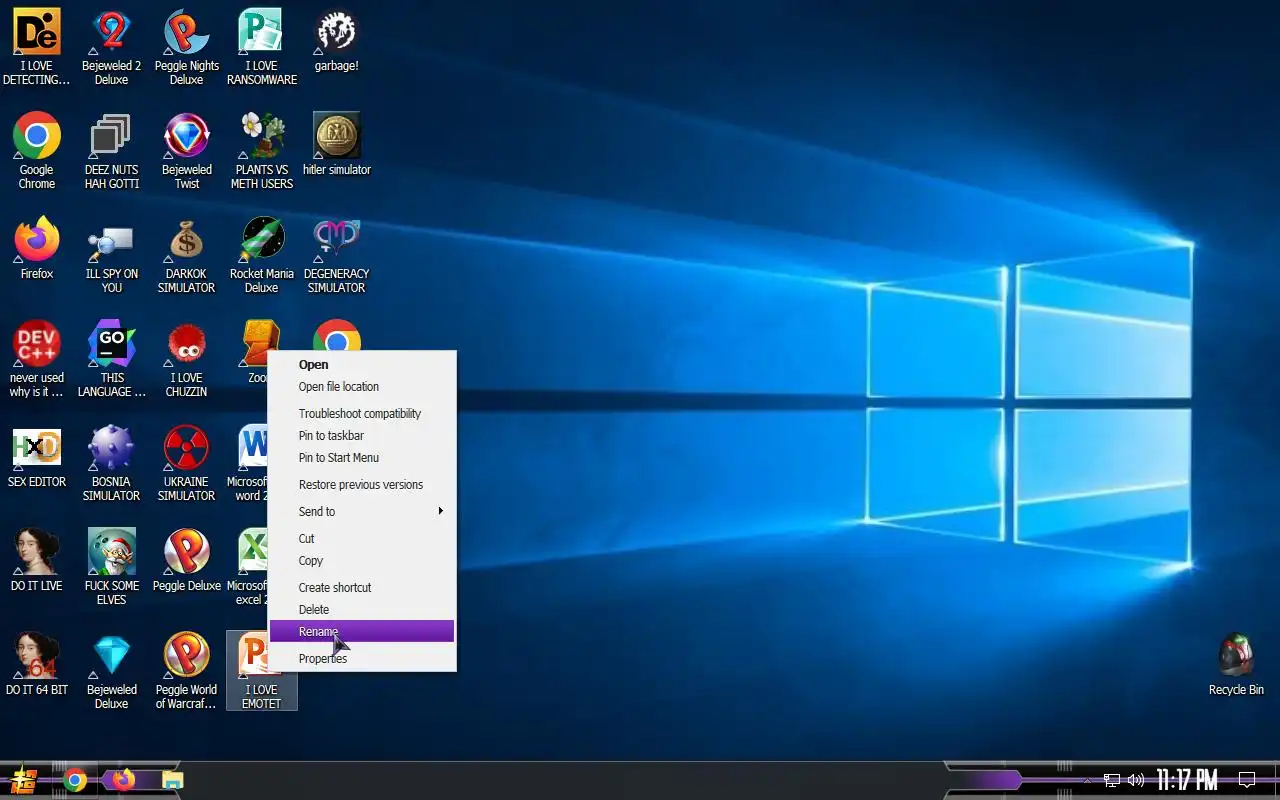This screenshot has height=800, width=1280.
Task: Choose Copy from the context menu
Action: pos(362,561)
